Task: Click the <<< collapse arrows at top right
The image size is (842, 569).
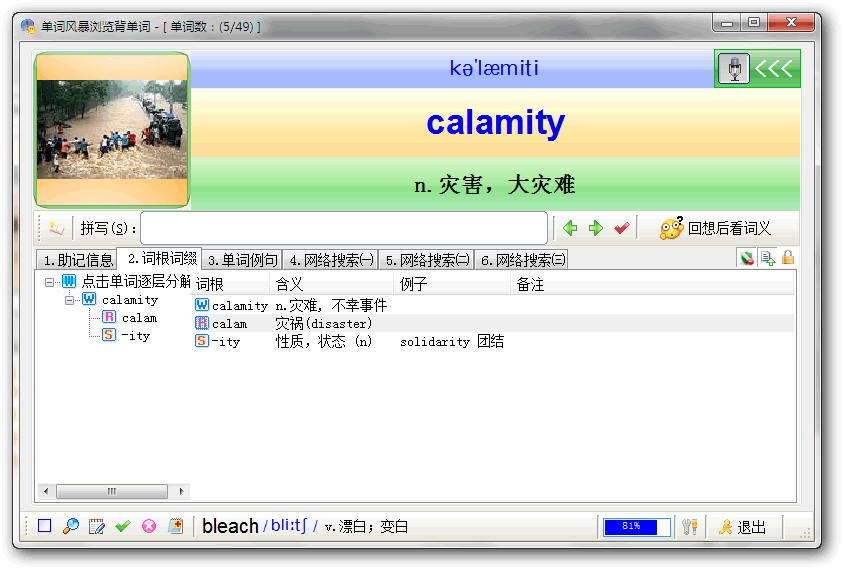Action: pyautogui.click(x=773, y=69)
